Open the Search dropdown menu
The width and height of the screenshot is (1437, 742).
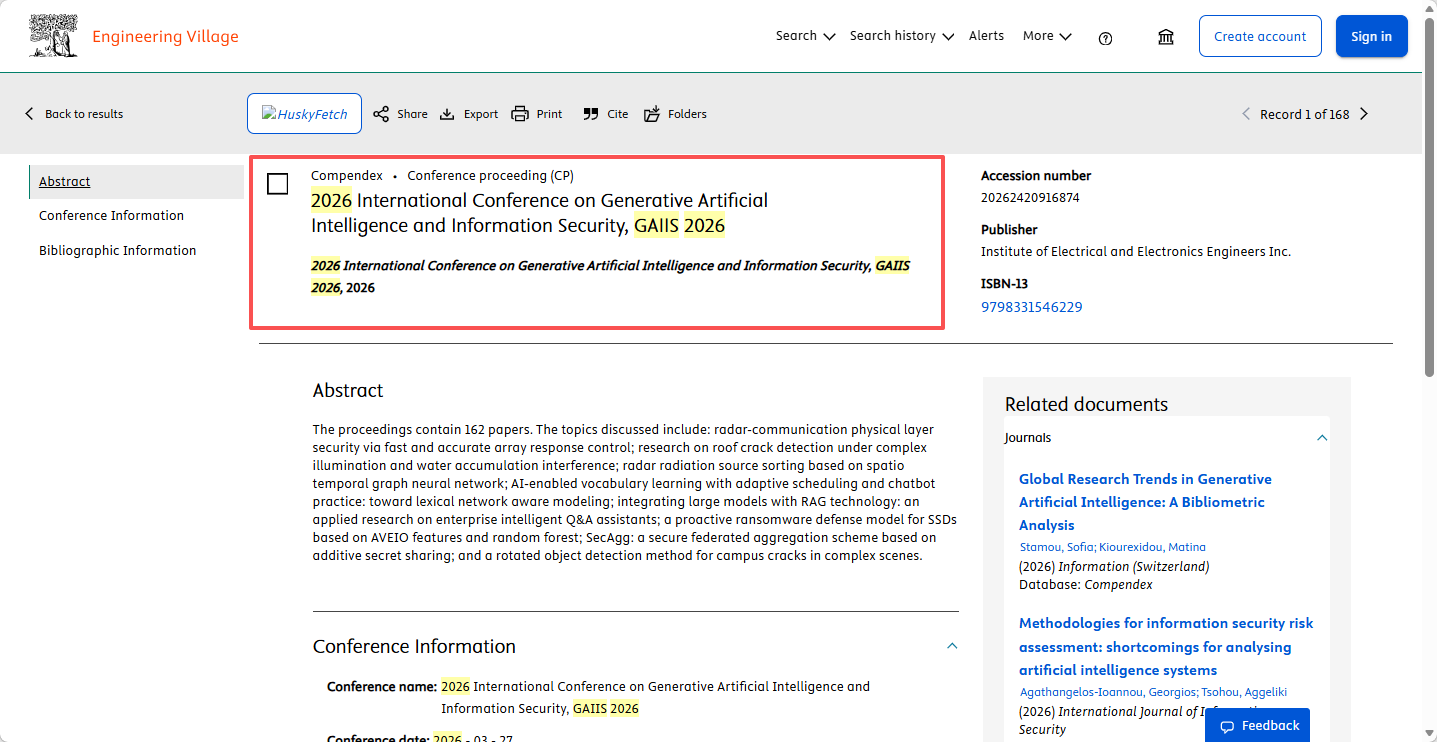(805, 36)
